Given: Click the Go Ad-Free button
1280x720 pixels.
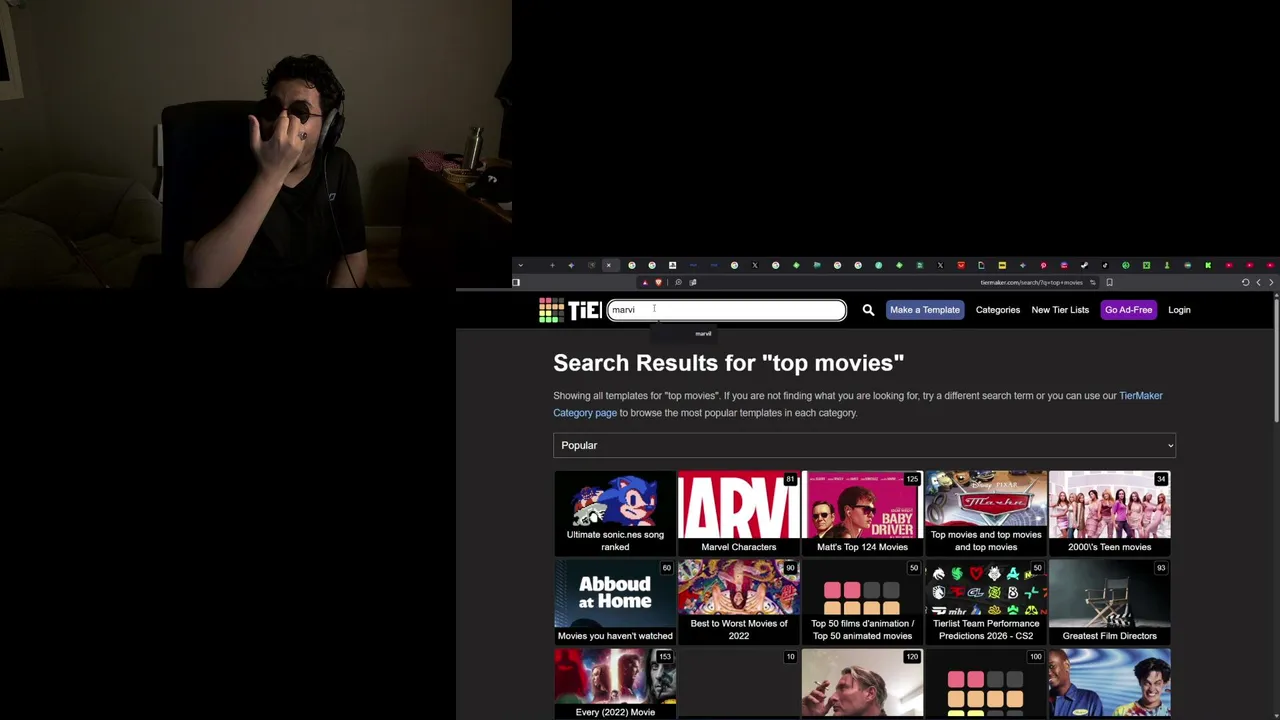Looking at the screenshot, I should pyautogui.click(x=1128, y=310).
